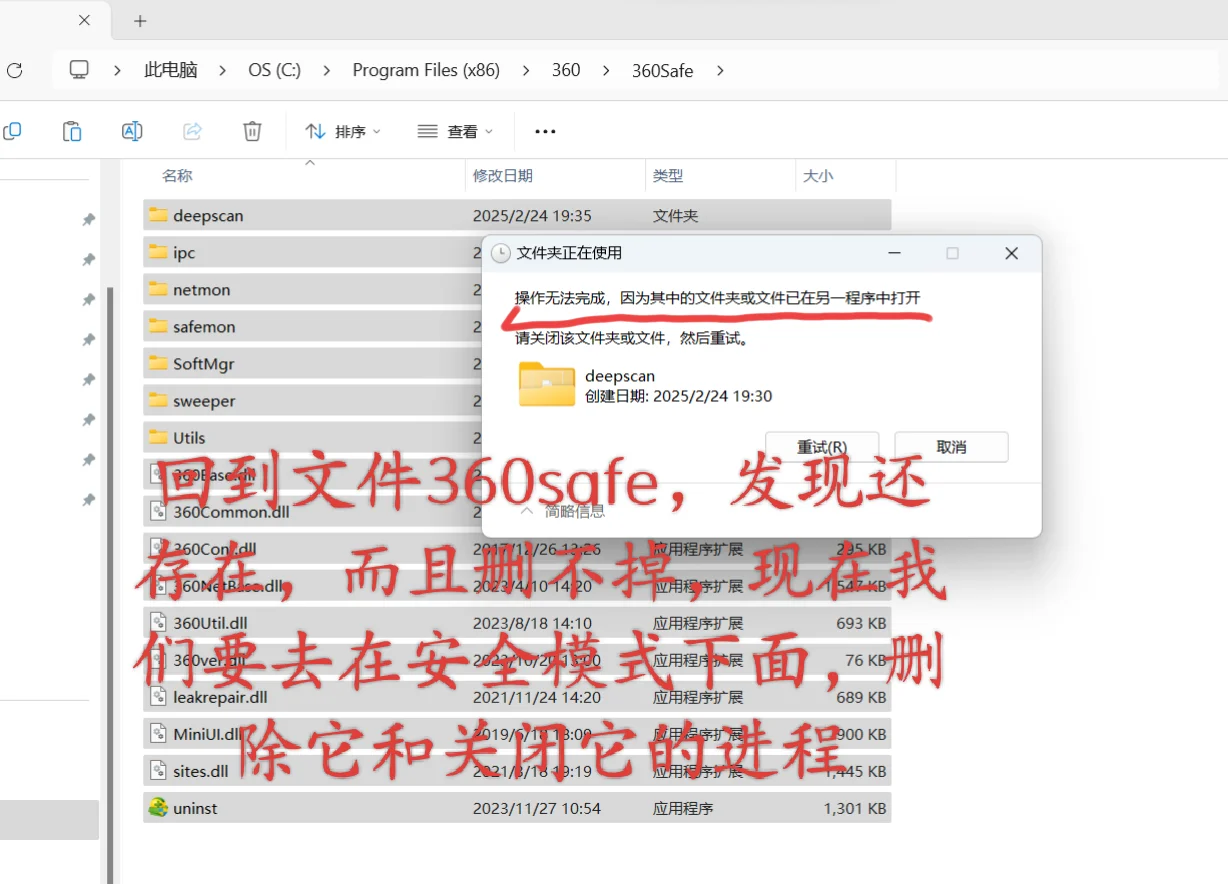Click the Delete (trash) icon in the toolbar
The image size is (1228, 884).
click(x=251, y=131)
